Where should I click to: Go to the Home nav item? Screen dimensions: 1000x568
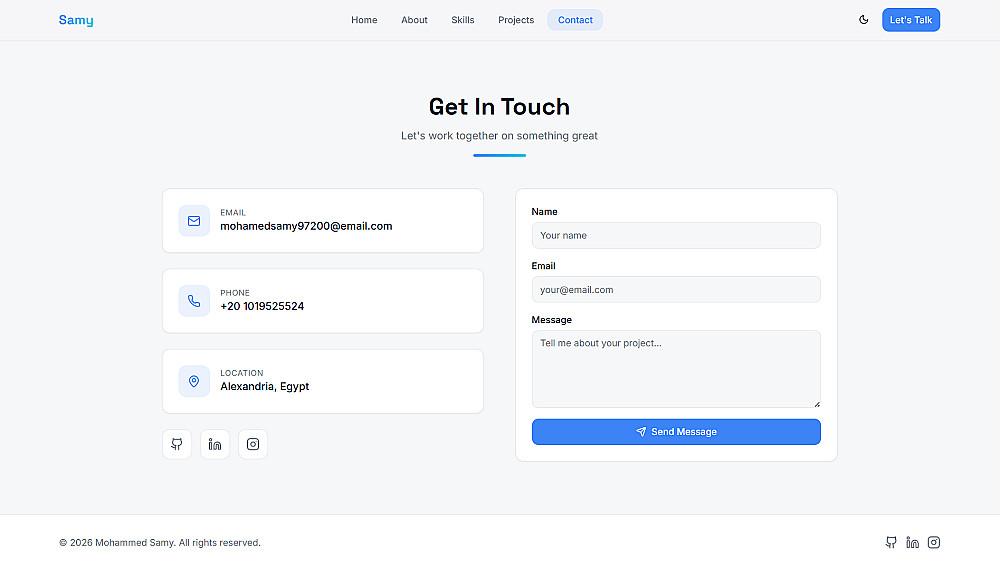pos(364,20)
